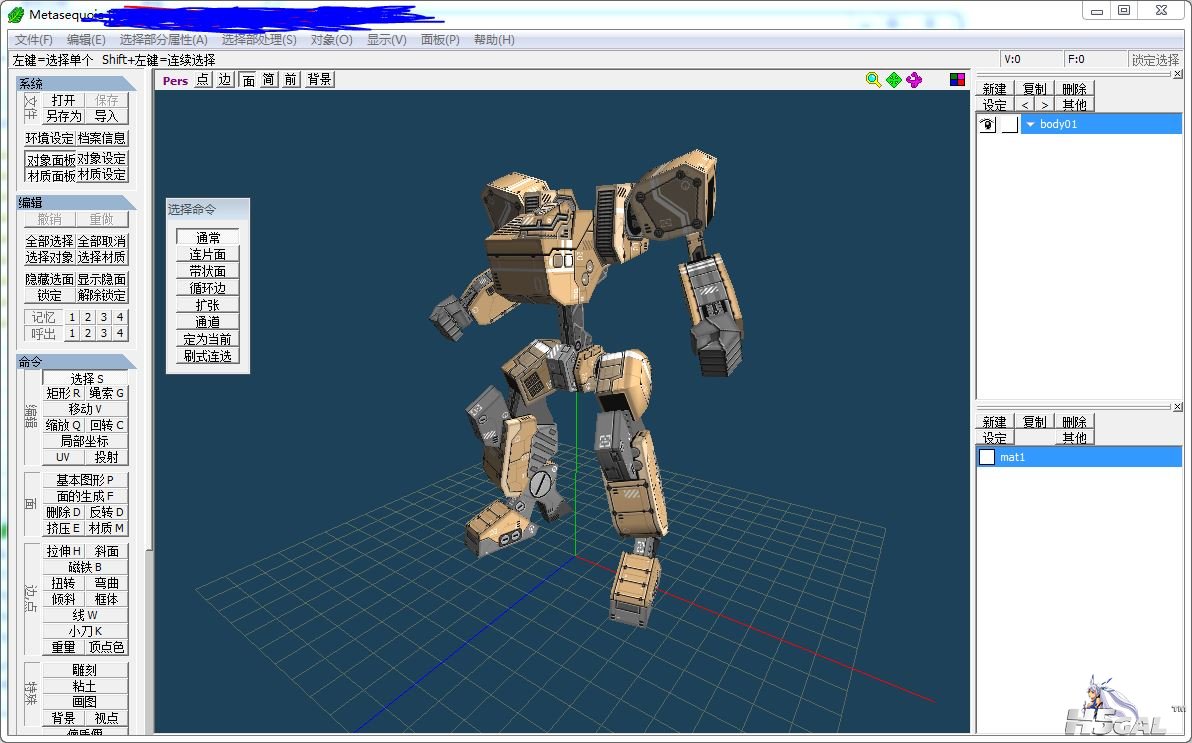Click the magenta rotate view icon
The height and width of the screenshot is (743, 1192).
[x=914, y=80]
